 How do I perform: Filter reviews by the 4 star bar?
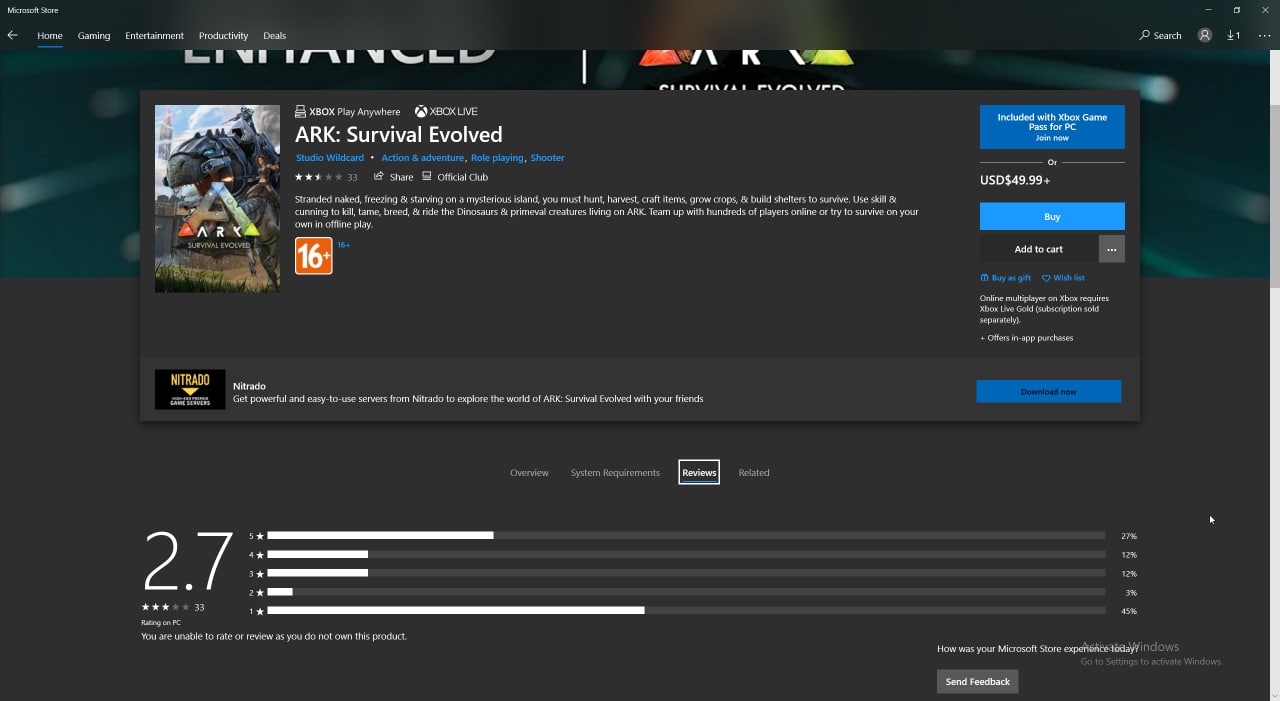pos(685,555)
